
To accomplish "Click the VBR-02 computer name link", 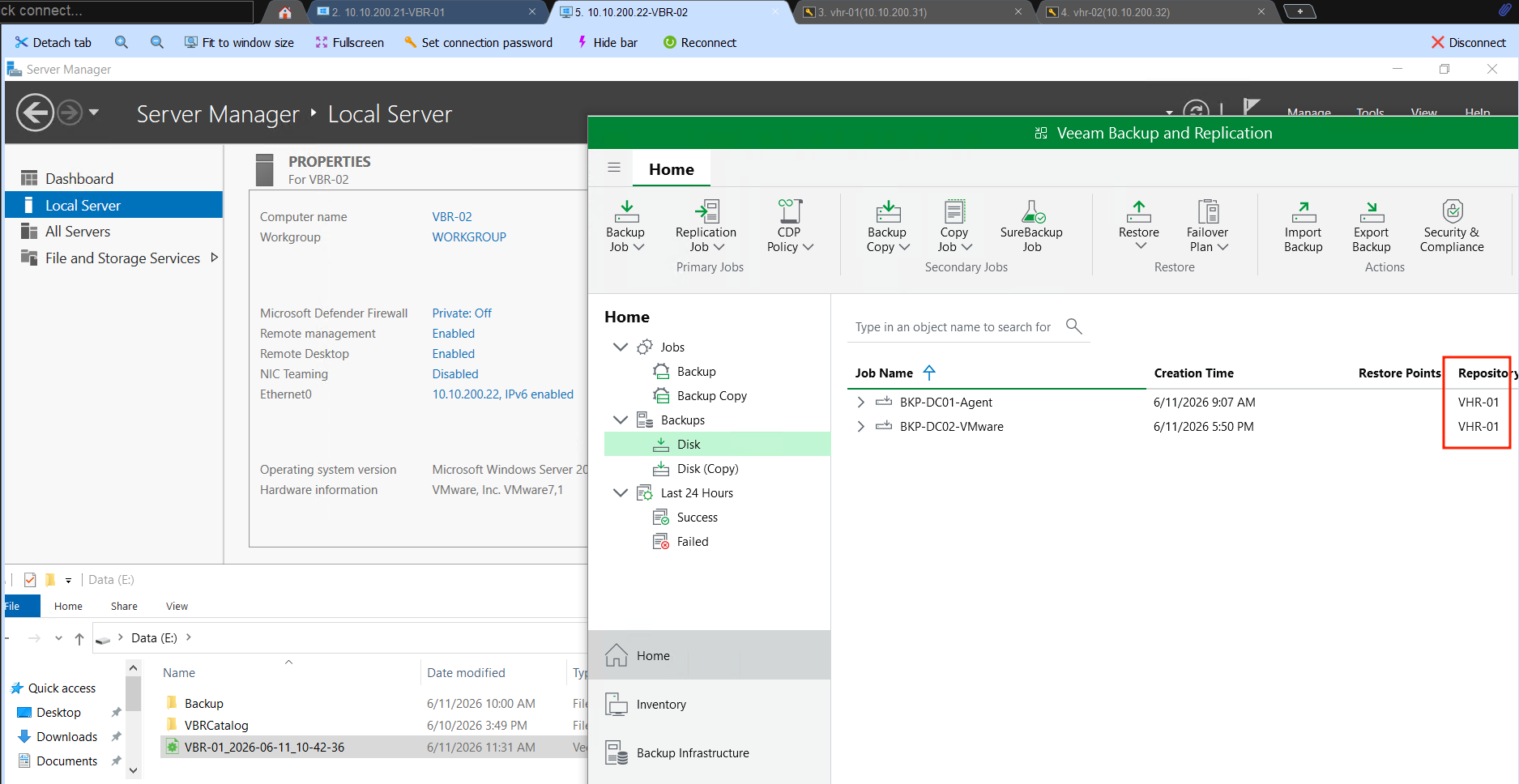I will point(452,217).
